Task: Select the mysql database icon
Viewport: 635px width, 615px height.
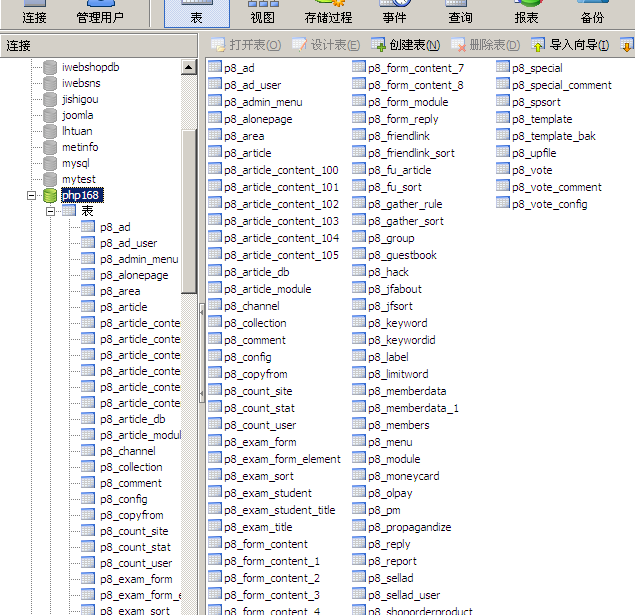Action: [x=50, y=163]
